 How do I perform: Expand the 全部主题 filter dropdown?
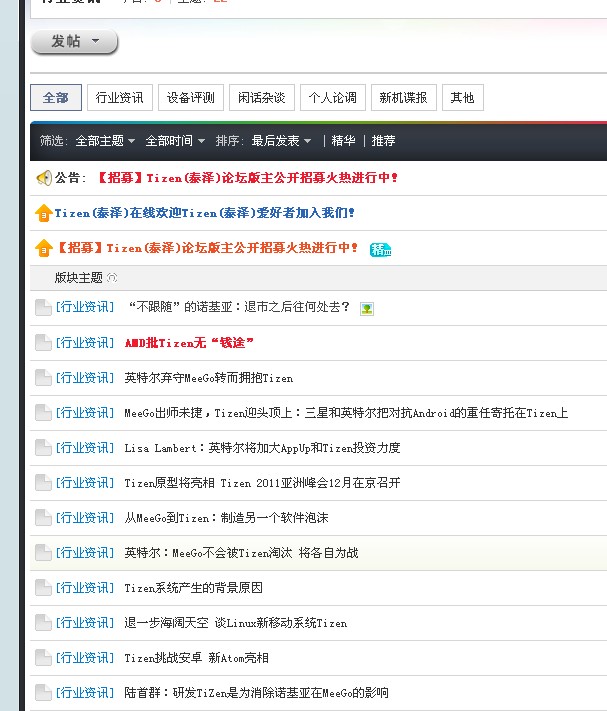pos(105,141)
